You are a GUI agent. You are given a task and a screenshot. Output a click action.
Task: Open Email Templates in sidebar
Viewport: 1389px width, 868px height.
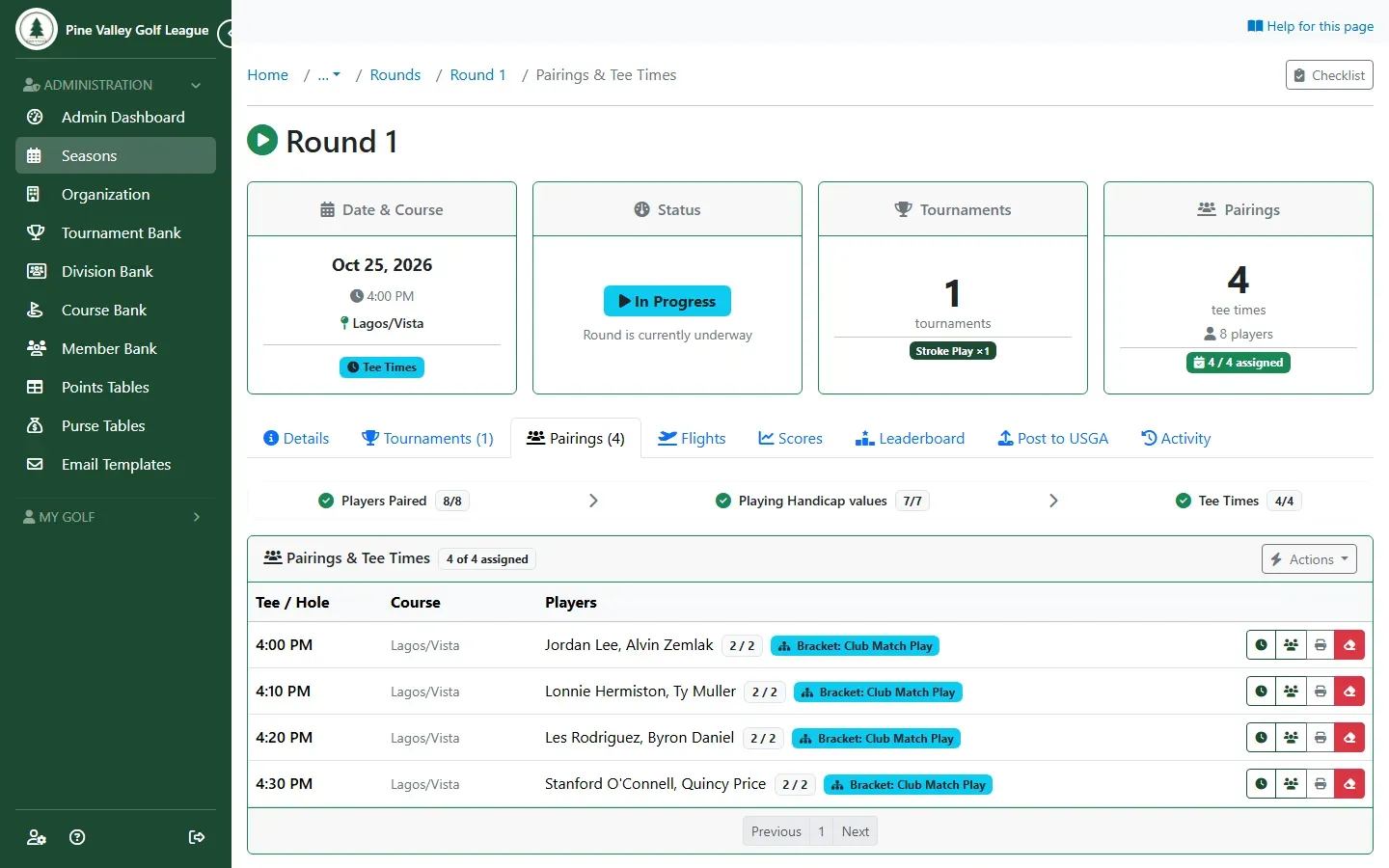116,464
